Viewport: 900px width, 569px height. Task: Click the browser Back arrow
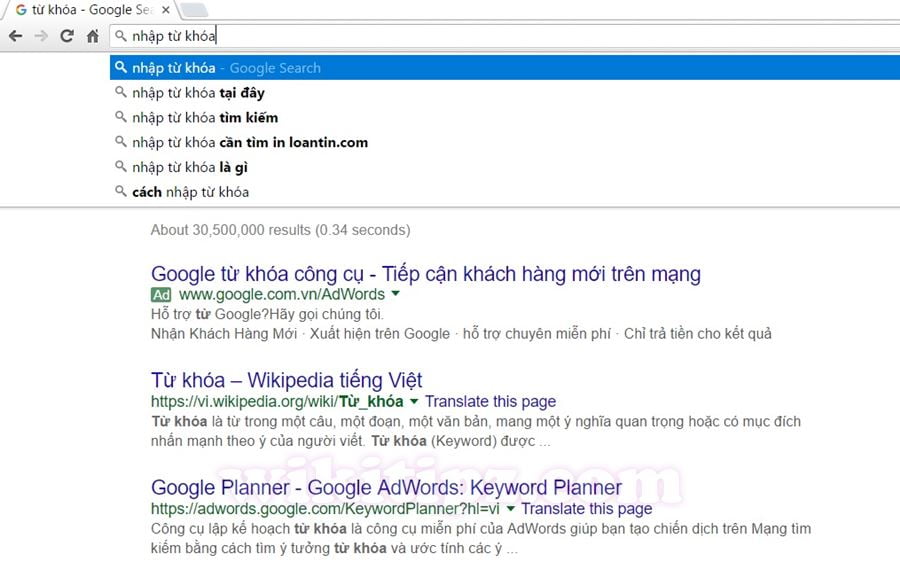point(15,36)
